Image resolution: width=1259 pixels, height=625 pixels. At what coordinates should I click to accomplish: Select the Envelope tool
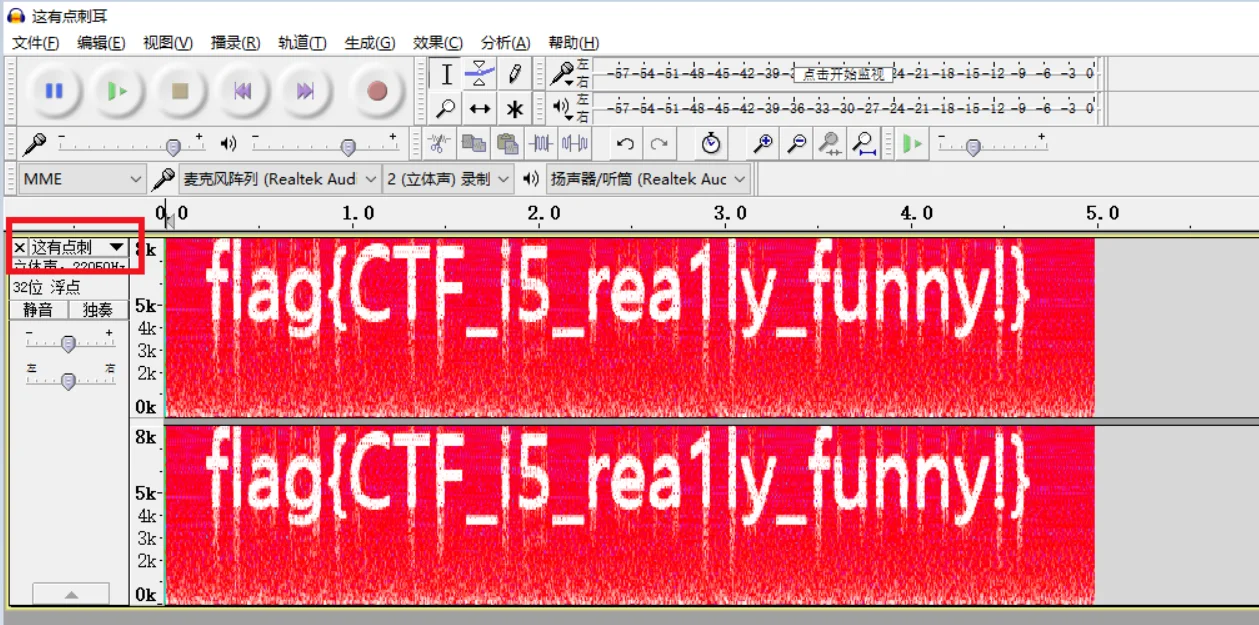tap(480, 73)
